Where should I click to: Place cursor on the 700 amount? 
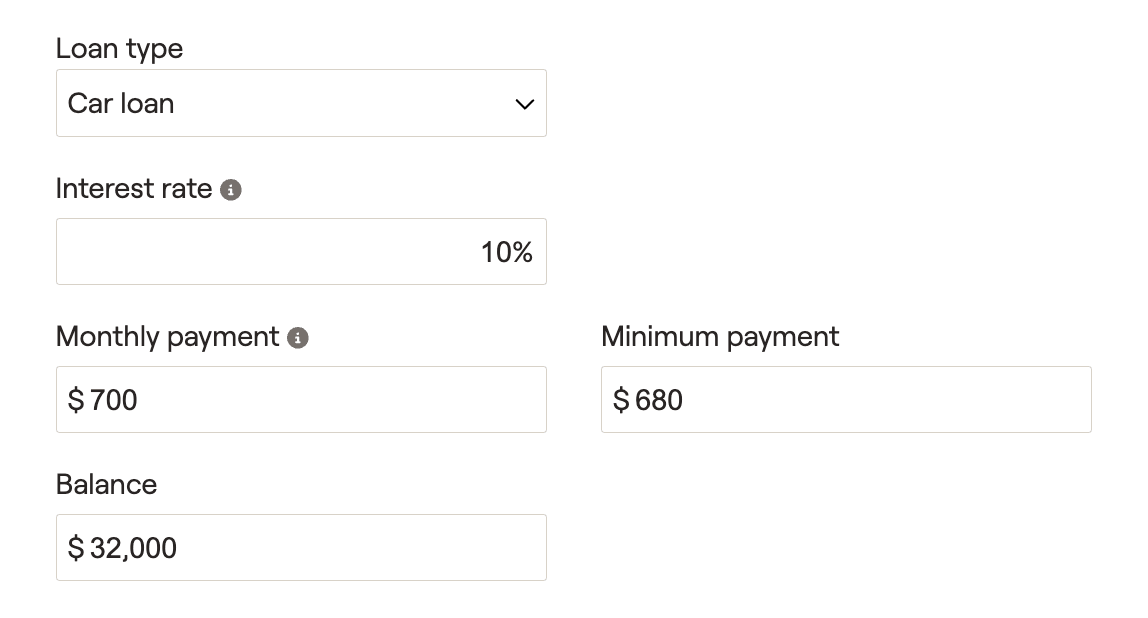pos(113,400)
